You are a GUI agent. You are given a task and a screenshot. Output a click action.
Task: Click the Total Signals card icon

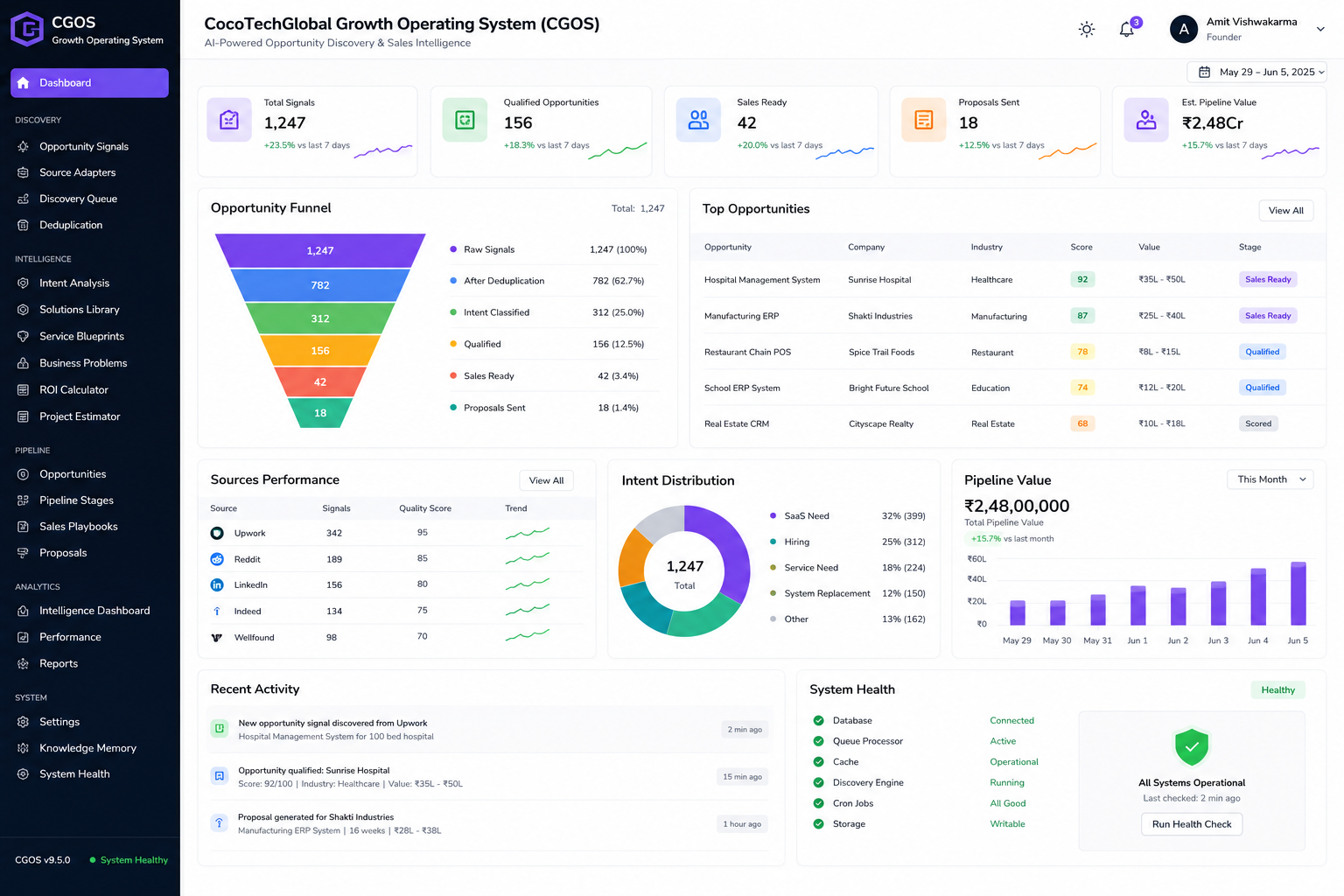pos(229,120)
